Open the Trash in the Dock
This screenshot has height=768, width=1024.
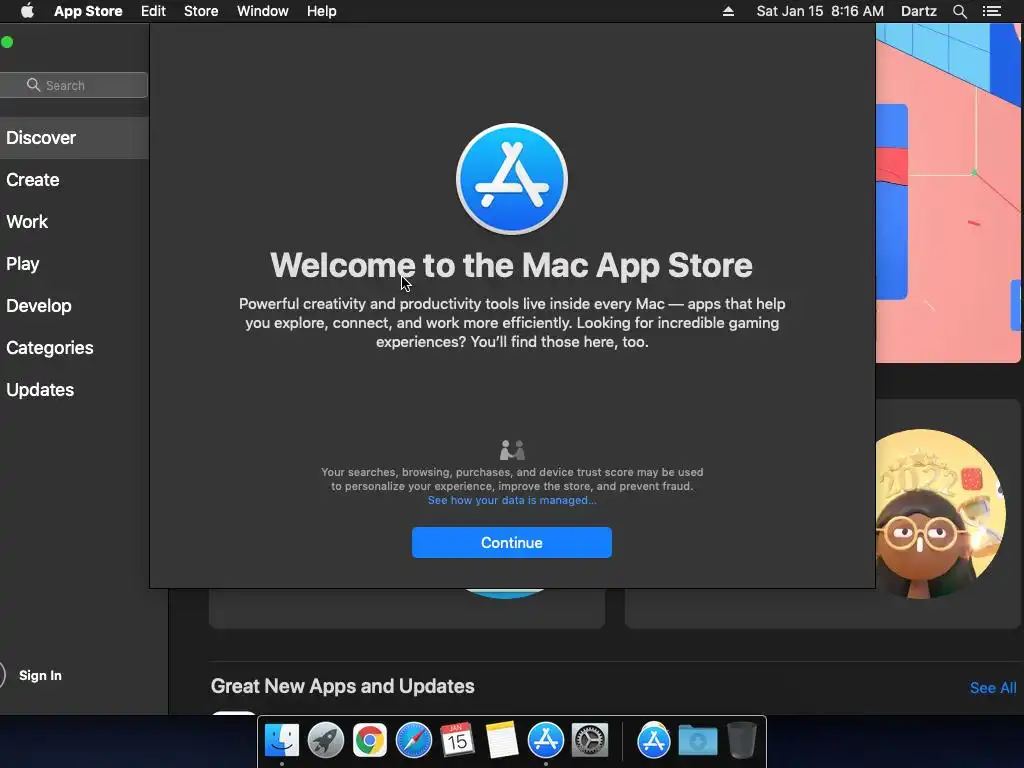pos(741,741)
